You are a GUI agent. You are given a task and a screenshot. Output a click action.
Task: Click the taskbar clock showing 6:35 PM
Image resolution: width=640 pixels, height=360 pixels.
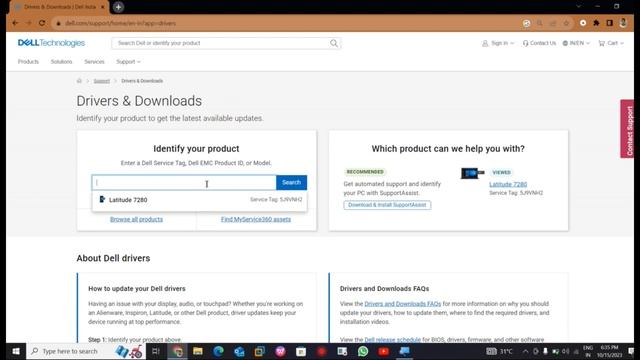point(609,351)
